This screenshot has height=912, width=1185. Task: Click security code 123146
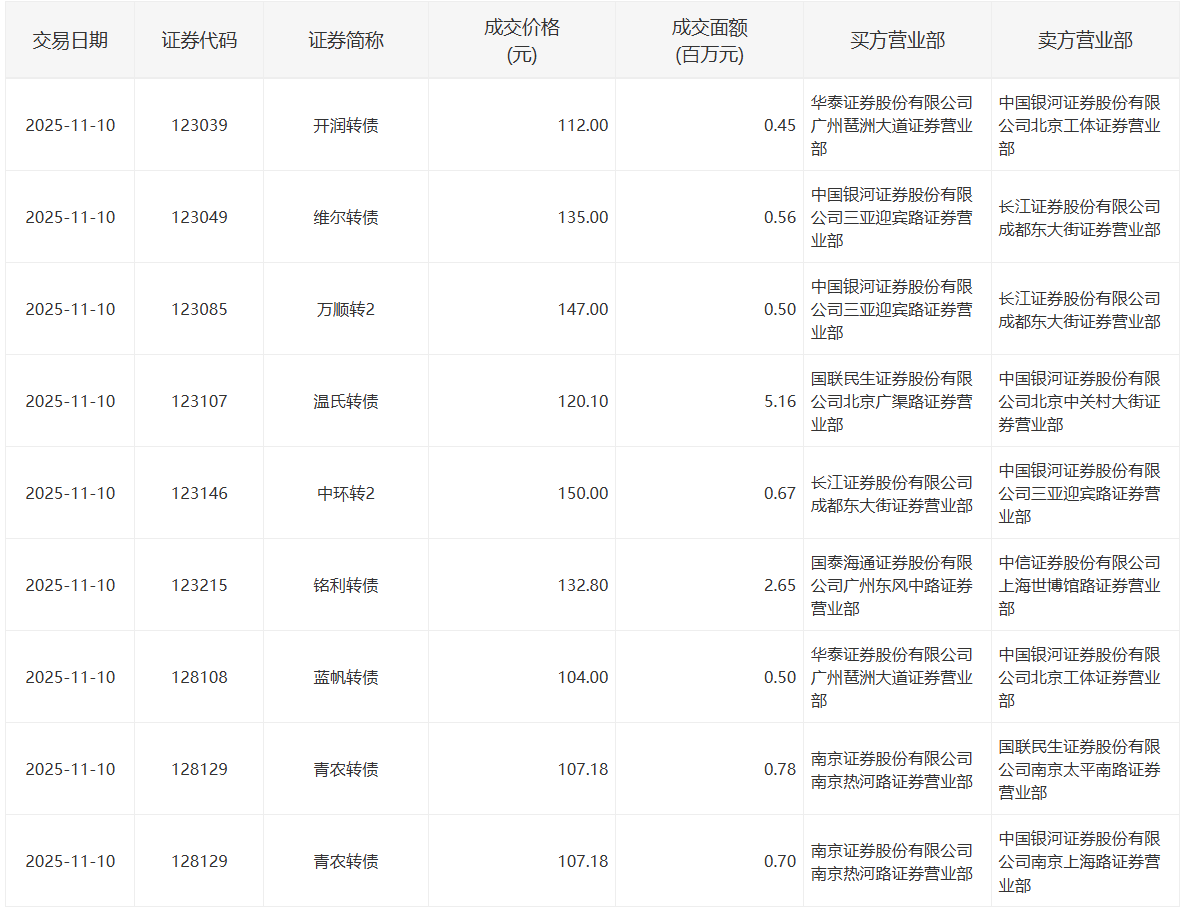[x=199, y=494]
